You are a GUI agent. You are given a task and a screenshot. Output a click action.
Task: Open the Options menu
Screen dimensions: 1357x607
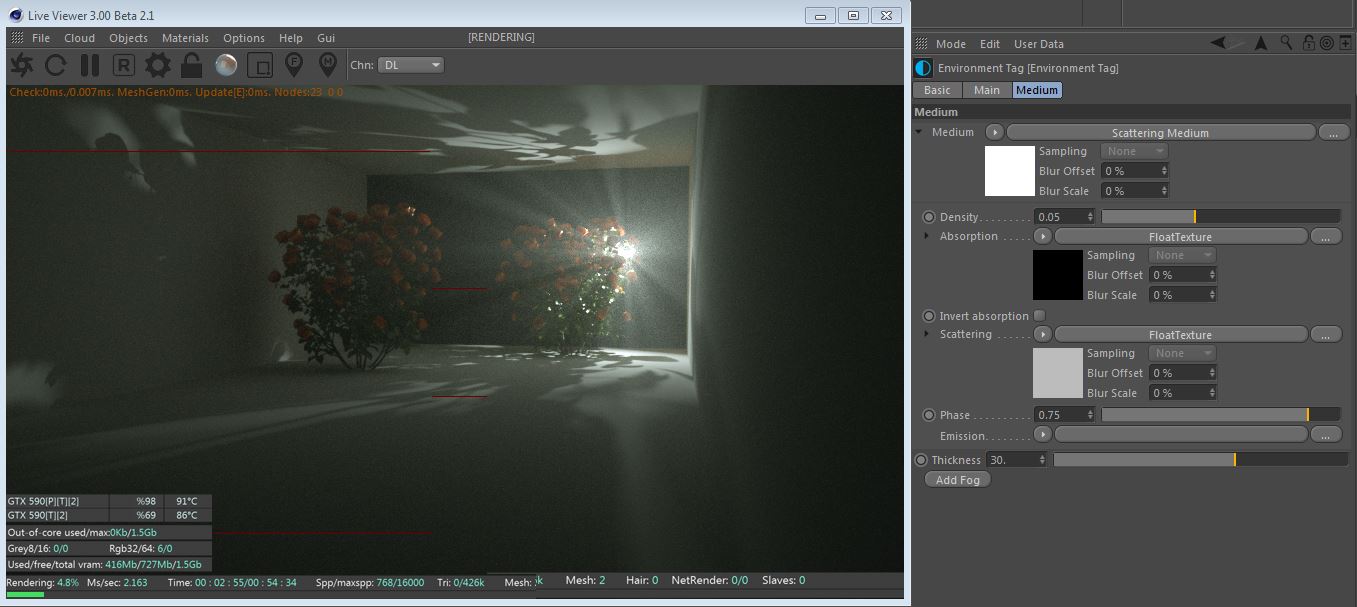[244, 38]
